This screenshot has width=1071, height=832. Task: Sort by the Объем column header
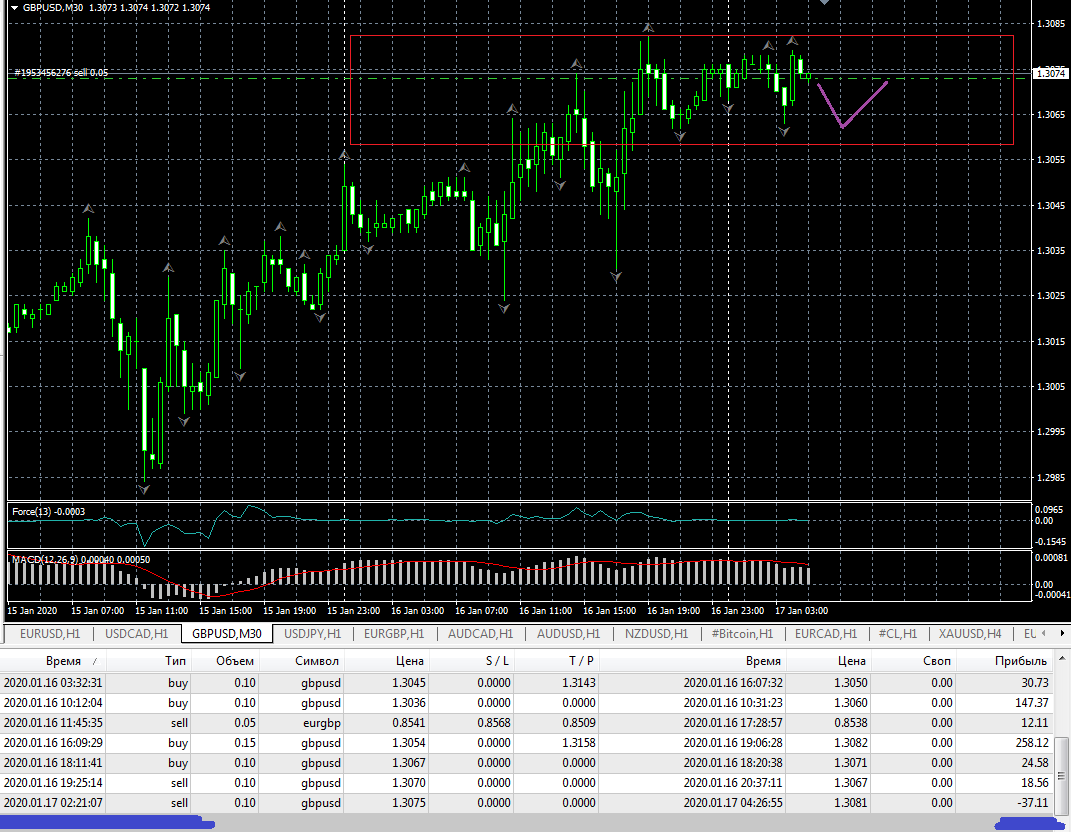pos(236,661)
